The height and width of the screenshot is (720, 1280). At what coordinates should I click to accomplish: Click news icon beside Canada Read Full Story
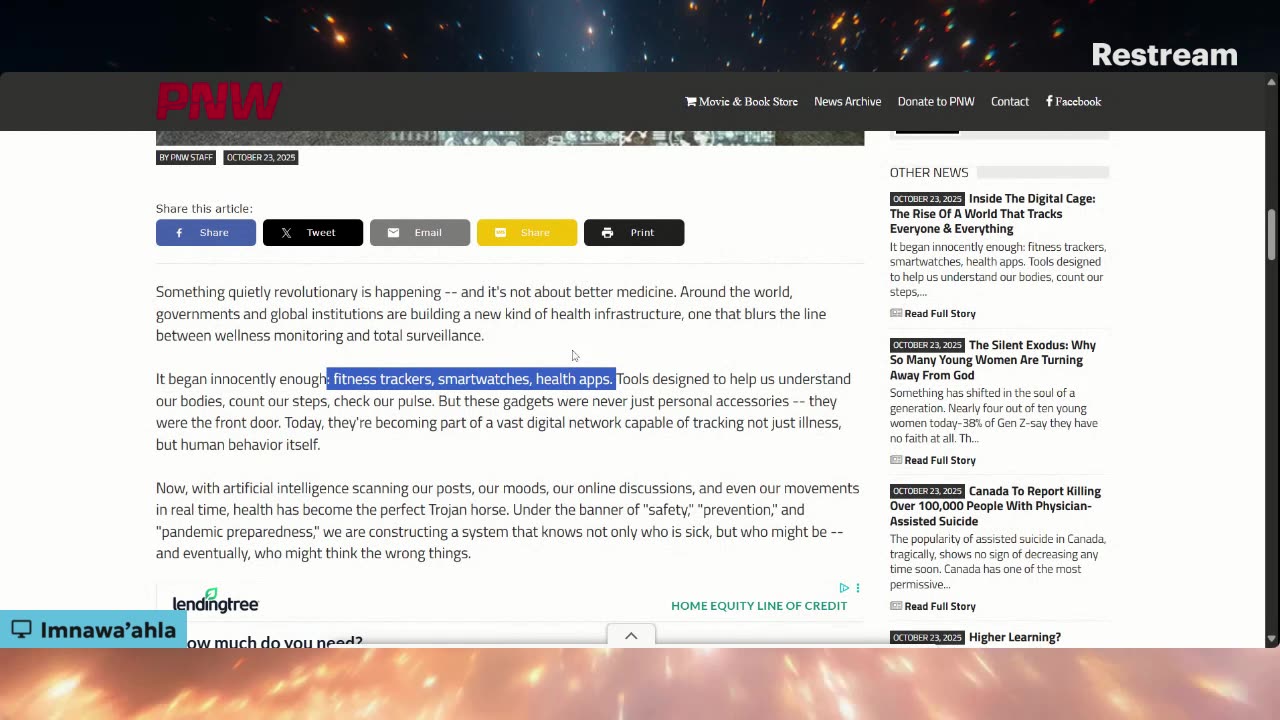coord(896,606)
